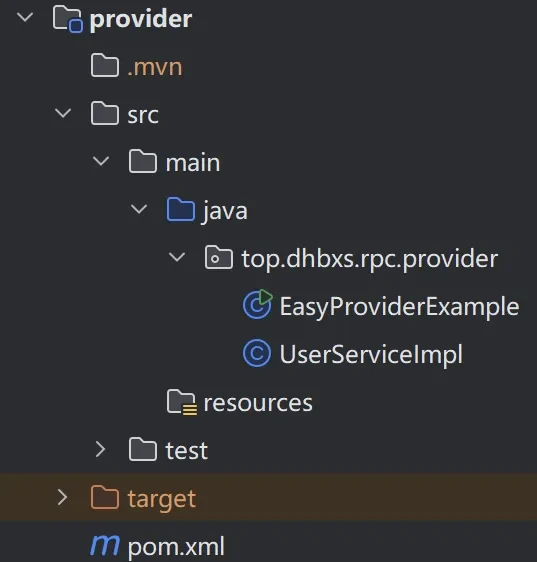Select the UserServiceImpl file label

click(371, 354)
